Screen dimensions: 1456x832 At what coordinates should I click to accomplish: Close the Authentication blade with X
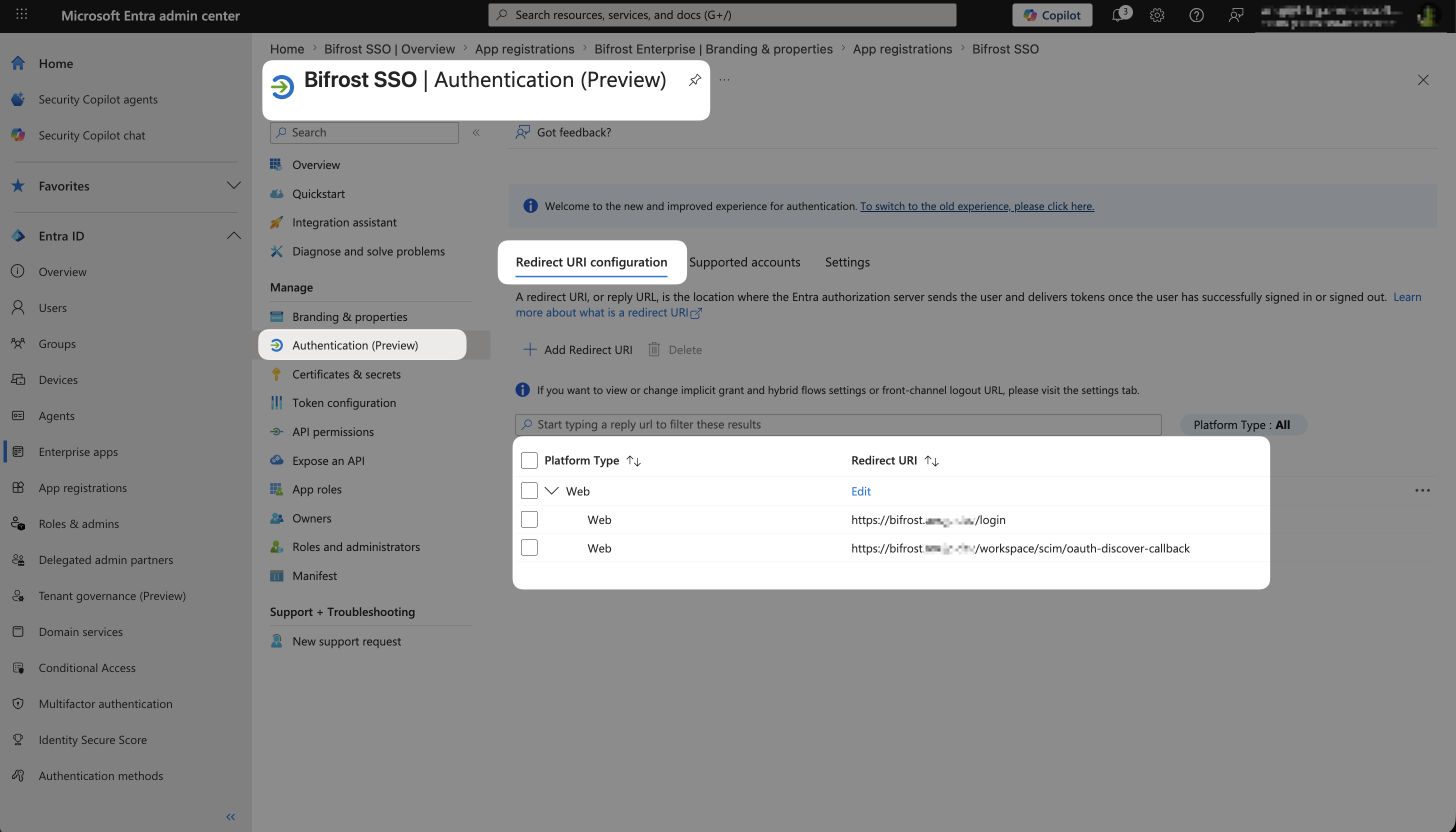point(1423,80)
